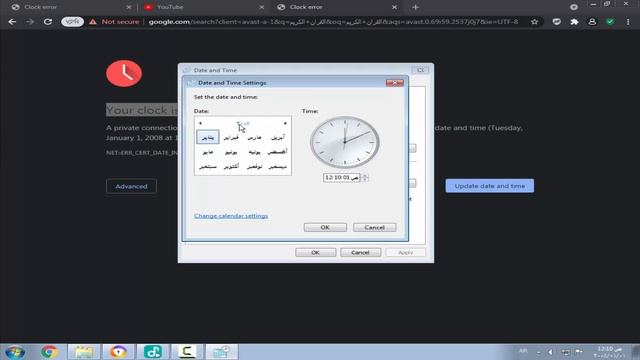Select month يناير (January) in calendar

208,137
